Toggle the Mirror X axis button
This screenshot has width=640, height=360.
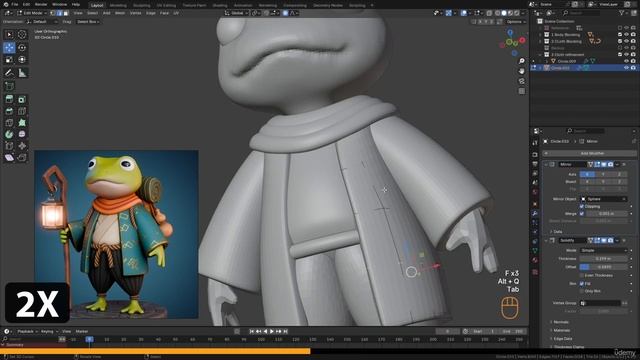(587, 174)
